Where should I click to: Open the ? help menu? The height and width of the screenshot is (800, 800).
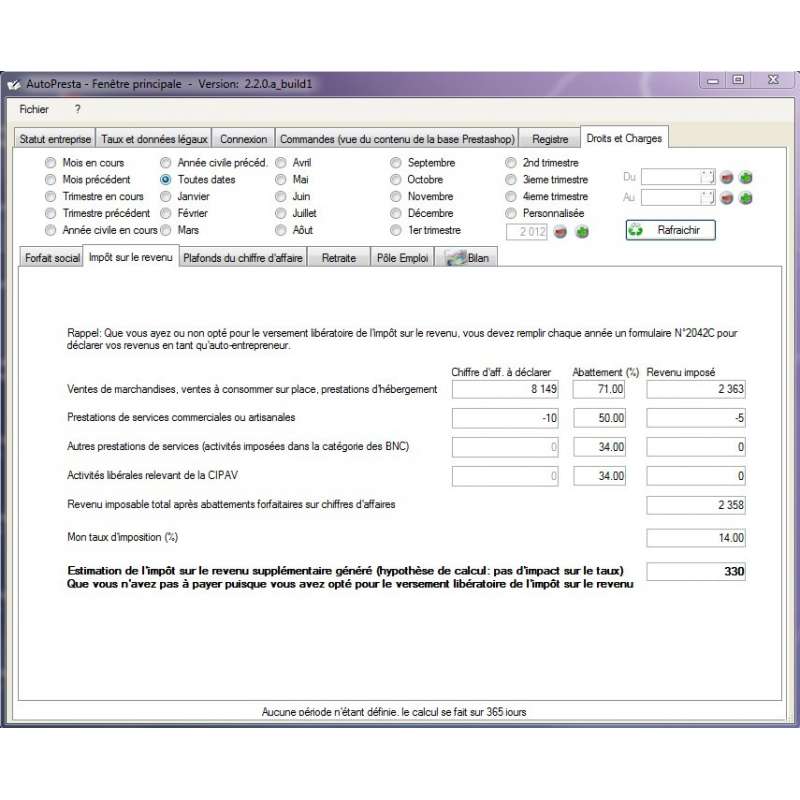click(x=78, y=109)
